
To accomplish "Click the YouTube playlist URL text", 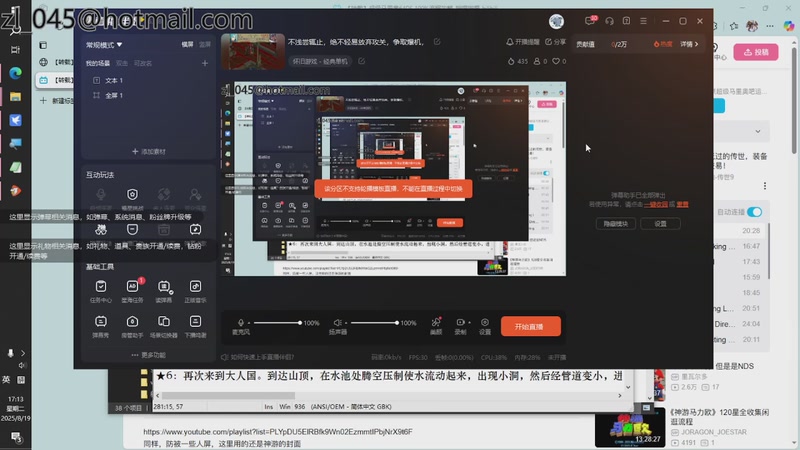I will [278, 432].
